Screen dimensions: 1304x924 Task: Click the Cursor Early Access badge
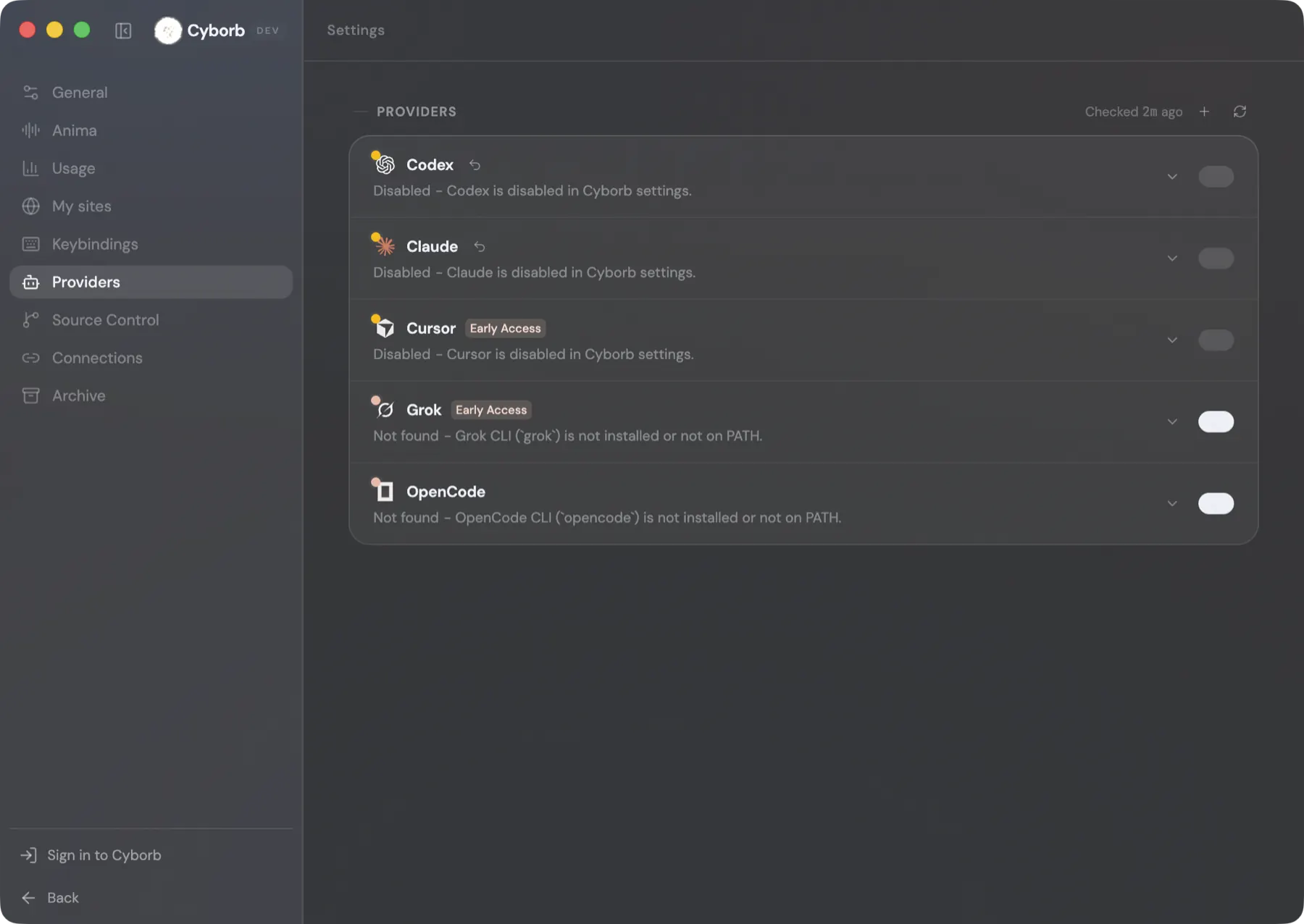click(505, 328)
